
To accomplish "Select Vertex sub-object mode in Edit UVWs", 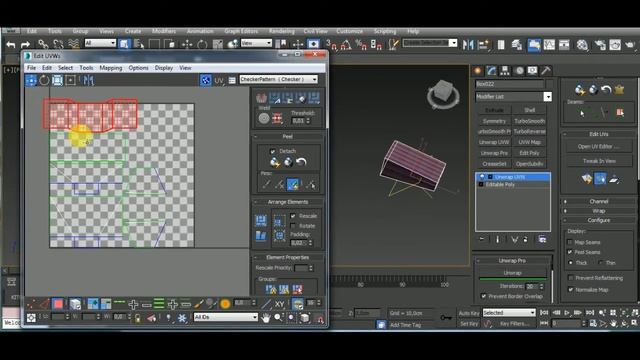I will 31,304.
